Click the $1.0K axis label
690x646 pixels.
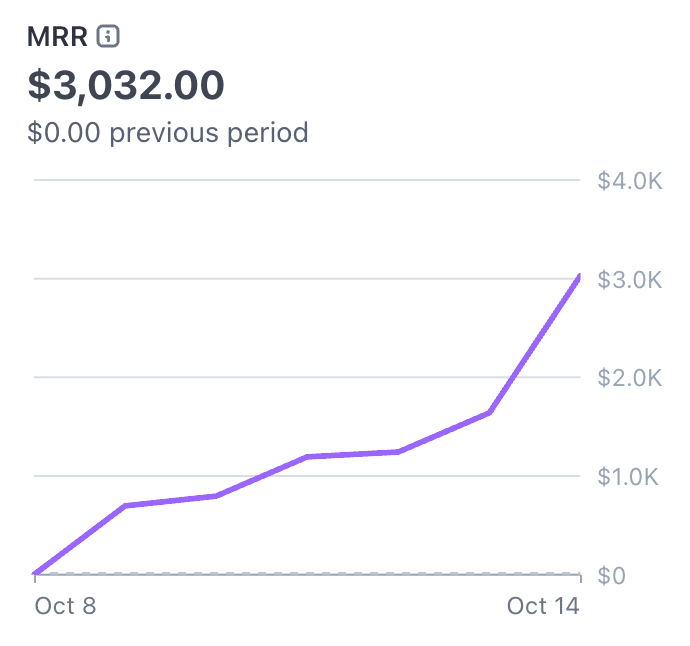click(x=628, y=477)
